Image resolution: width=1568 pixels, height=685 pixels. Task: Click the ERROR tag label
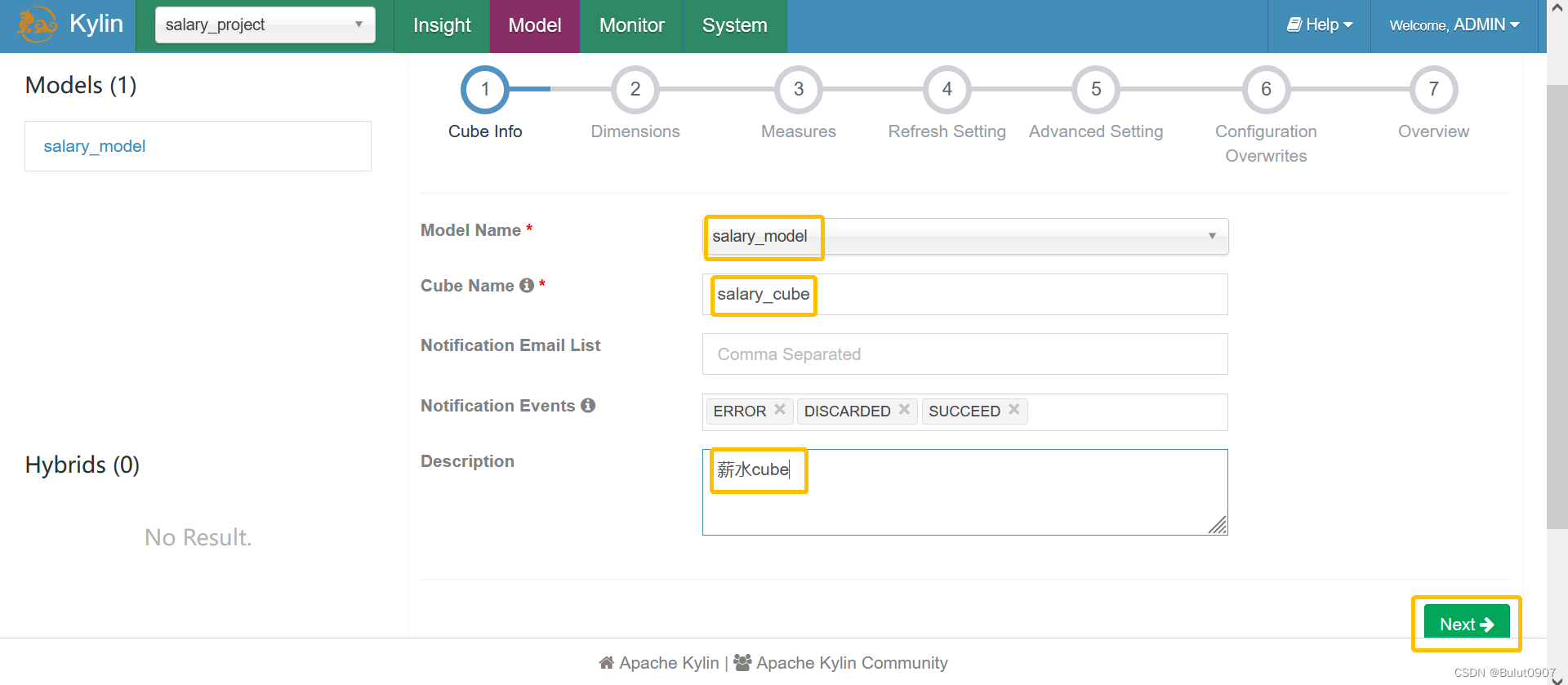(740, 411)
